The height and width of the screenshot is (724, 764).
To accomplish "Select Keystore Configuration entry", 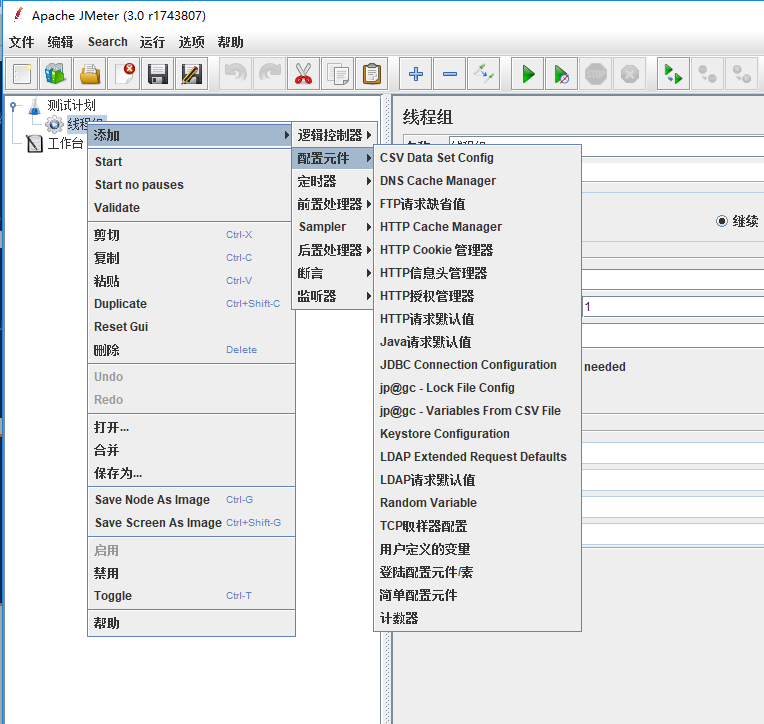I will [x=478, y=434].
